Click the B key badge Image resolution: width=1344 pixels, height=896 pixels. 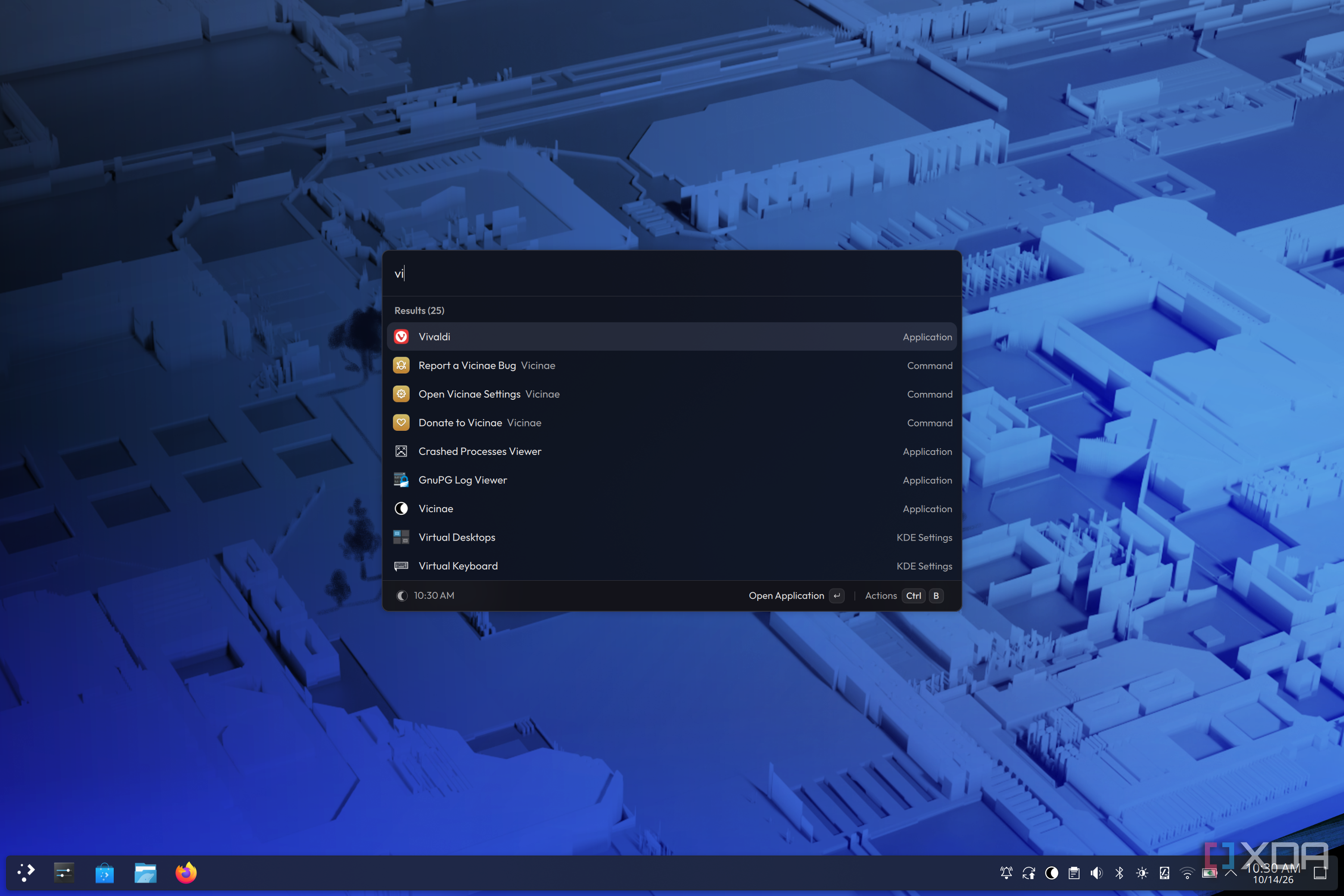[x=936, y=595]
